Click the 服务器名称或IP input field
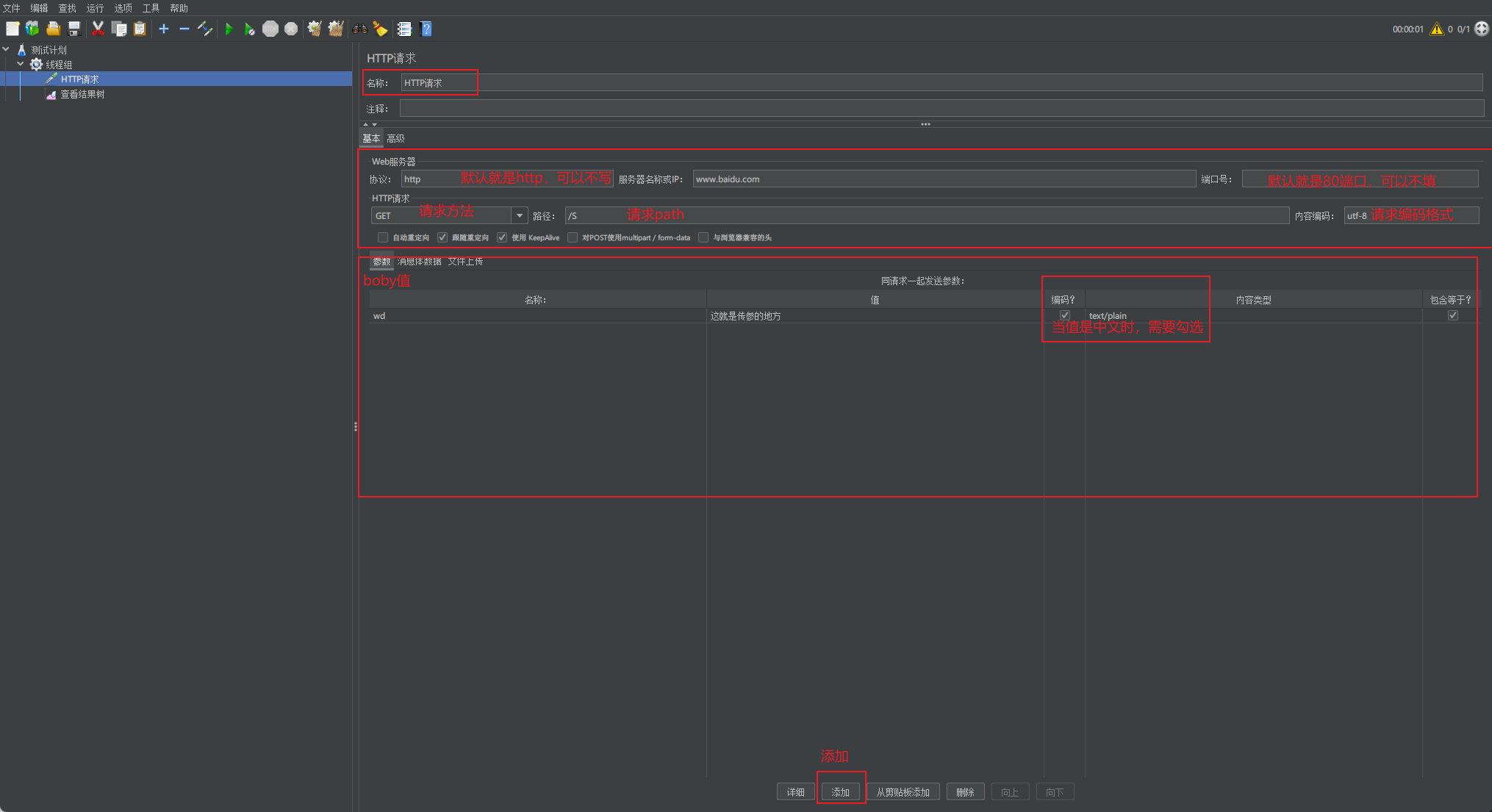Screen dimensions: 1492x812 point(944,179)
